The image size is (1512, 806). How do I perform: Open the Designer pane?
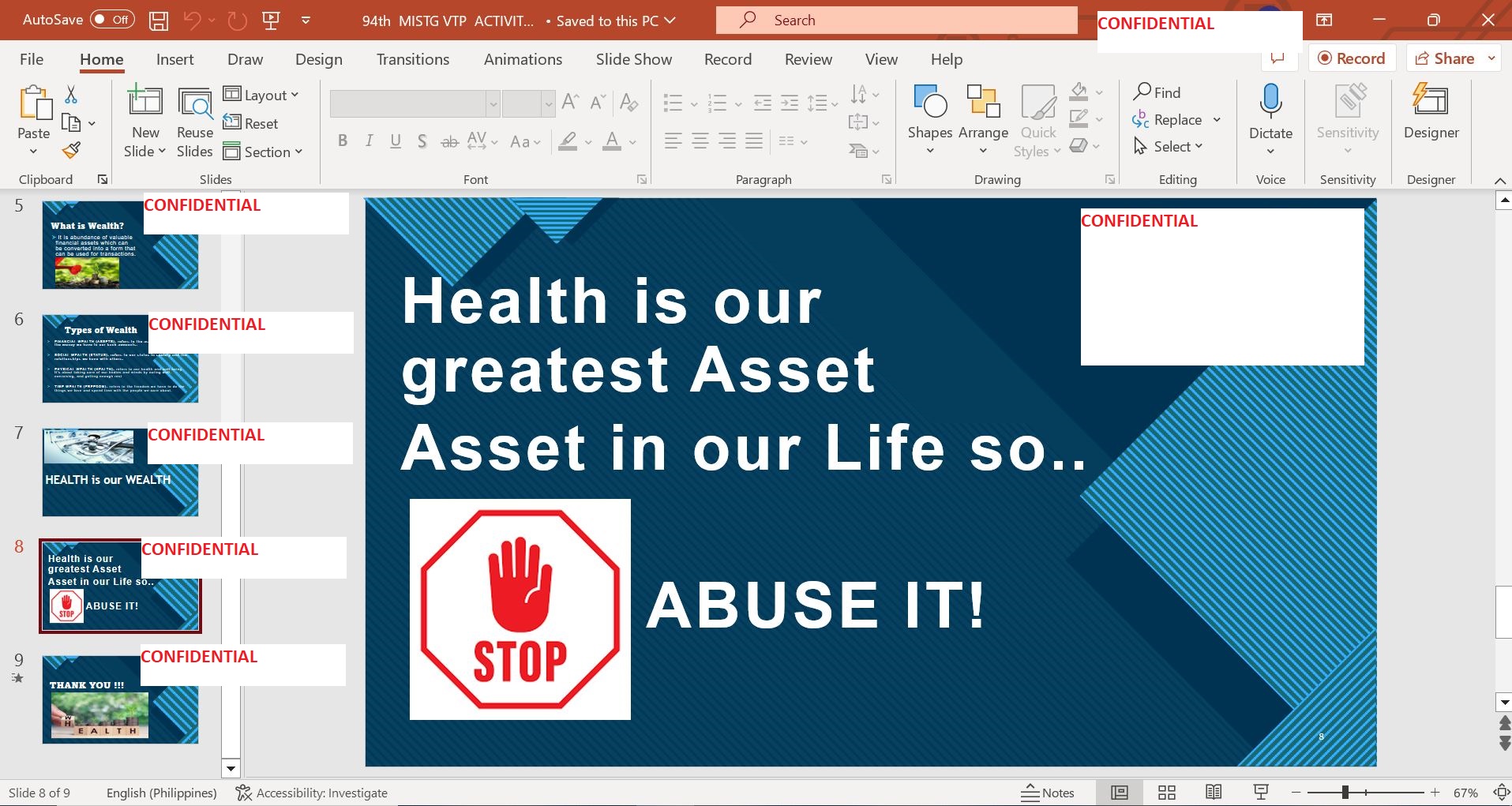pos(1431,113)
